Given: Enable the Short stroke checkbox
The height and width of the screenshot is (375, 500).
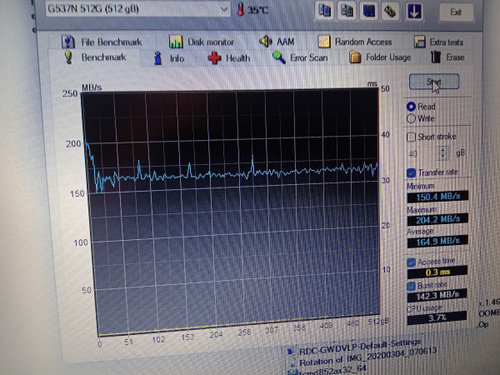Looking at the screenshot, I should point(411,137).
